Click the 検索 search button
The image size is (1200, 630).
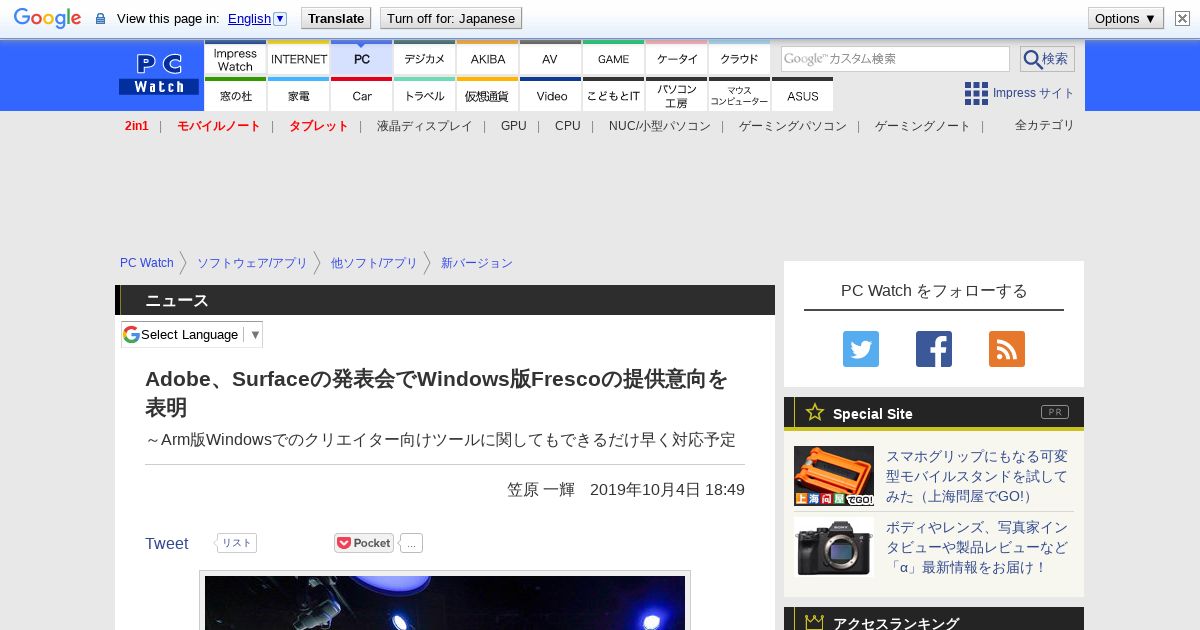(x=1047, y=59)
